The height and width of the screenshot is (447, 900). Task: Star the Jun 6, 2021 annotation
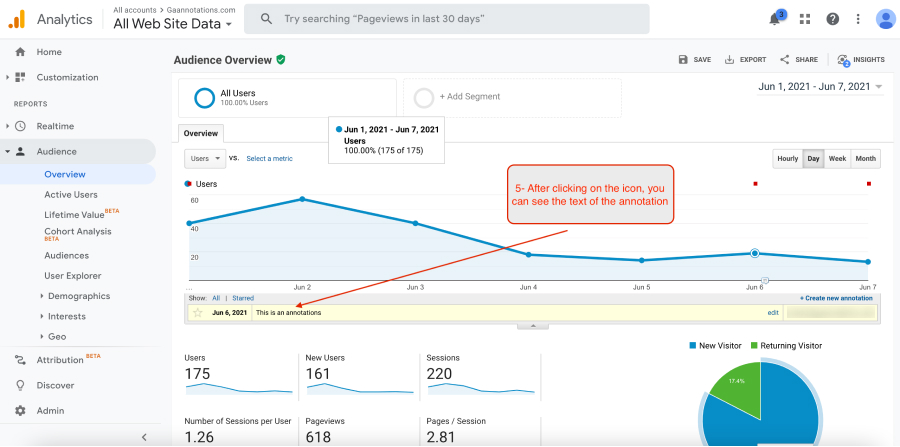197,313
